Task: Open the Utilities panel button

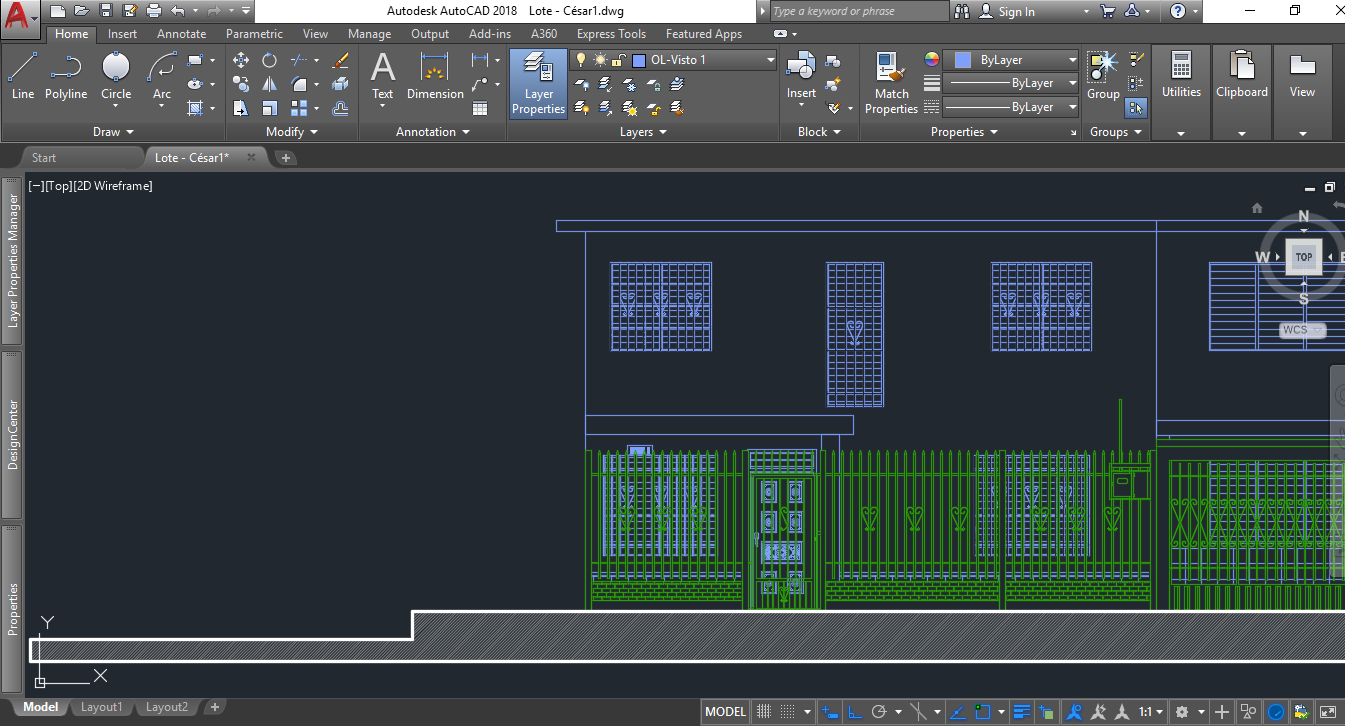Action: [x=1181, y=92]
